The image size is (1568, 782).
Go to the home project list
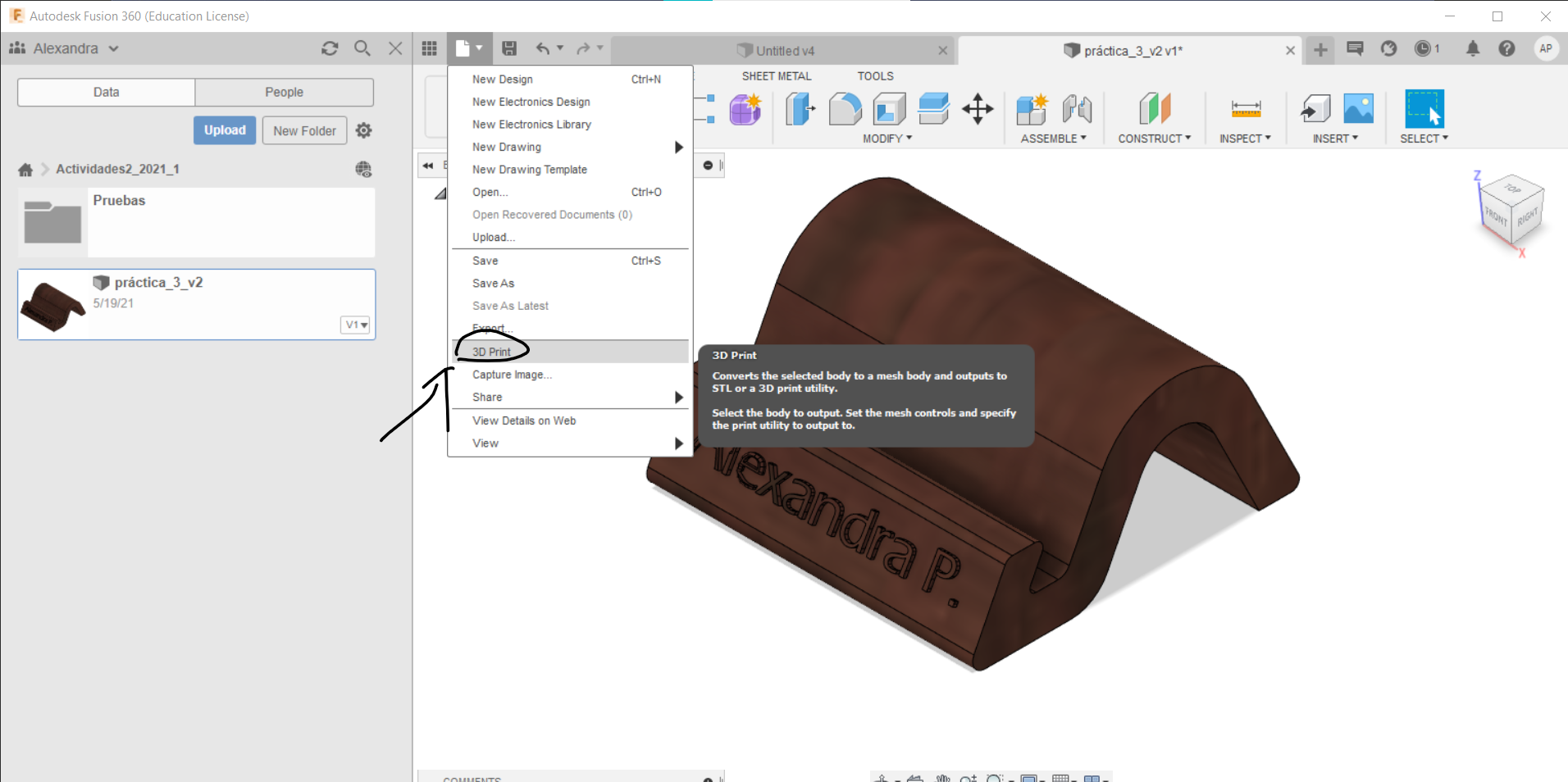[x=25, y=170]
